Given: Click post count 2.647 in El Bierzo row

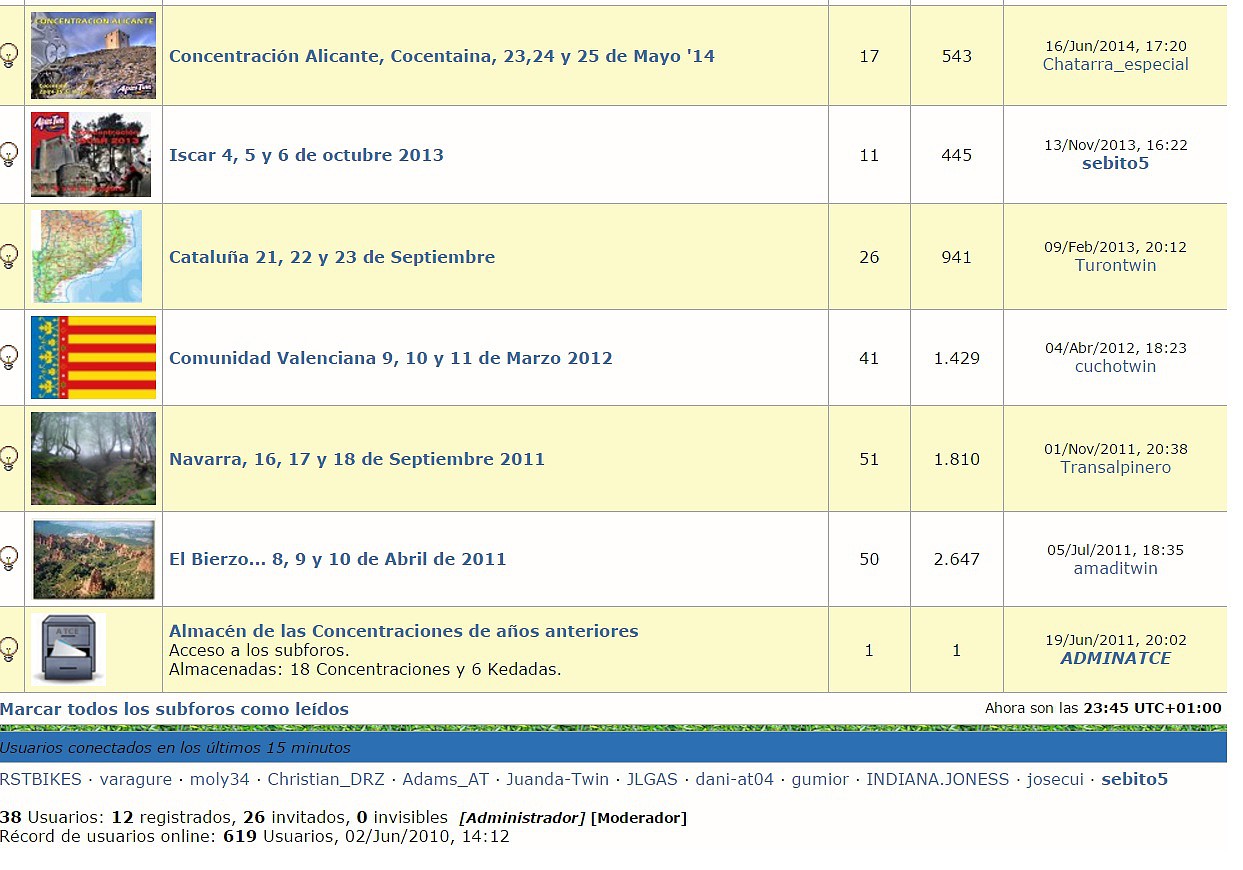Looking at the screenshot, I should [x=957, y=559].
